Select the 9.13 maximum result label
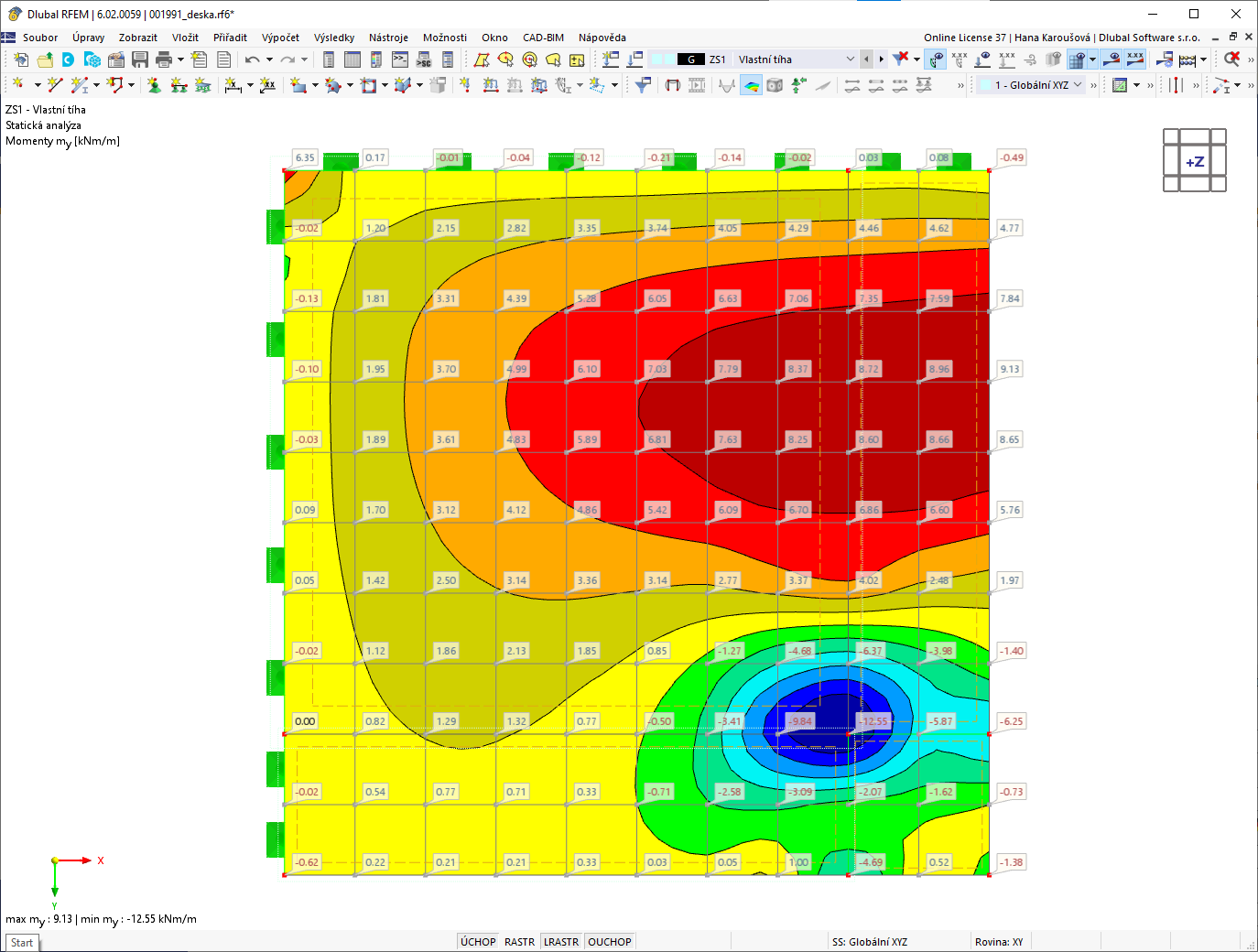This screenshot has height=952, width=1258. click(1009, 369)
